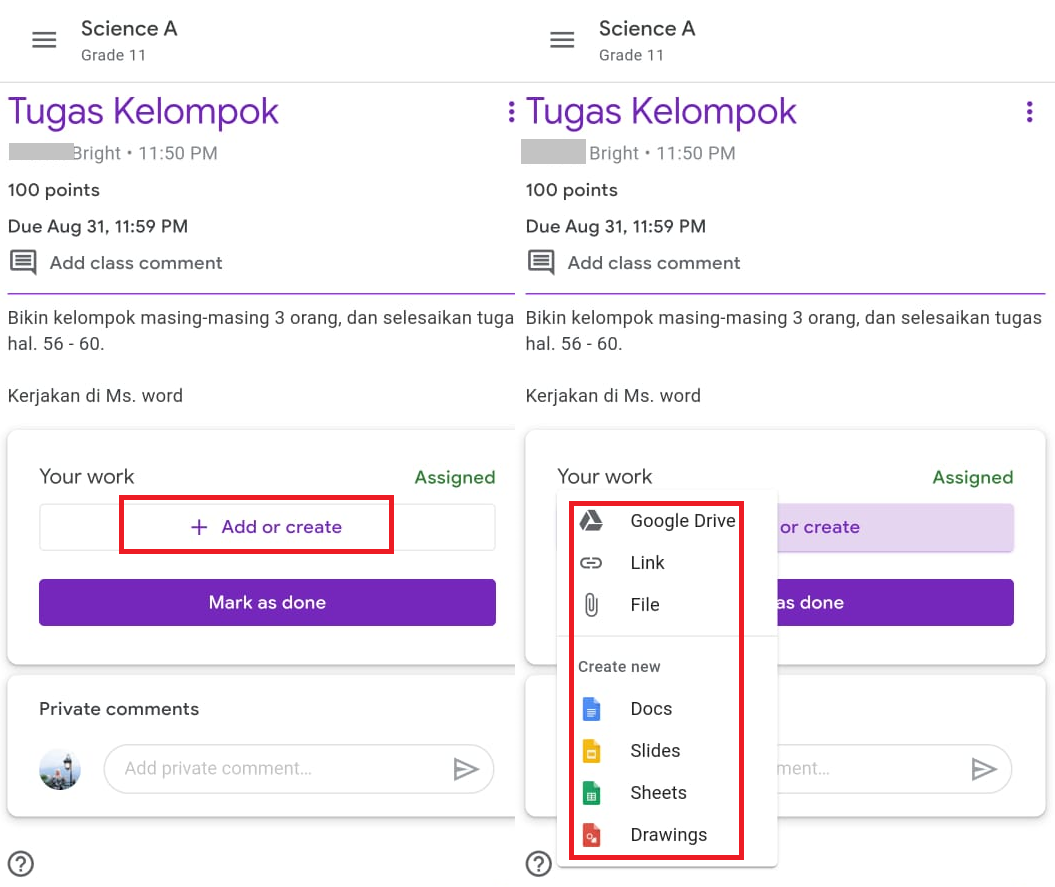The height and width of the screenshot is (887, 1055).
Task: Open the three-dot options in right panel
Action: click(x=1029, y=112)
